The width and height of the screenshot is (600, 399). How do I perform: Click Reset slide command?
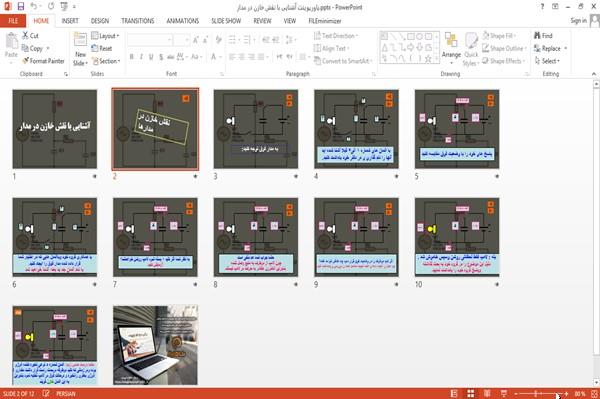coord(102,48)
